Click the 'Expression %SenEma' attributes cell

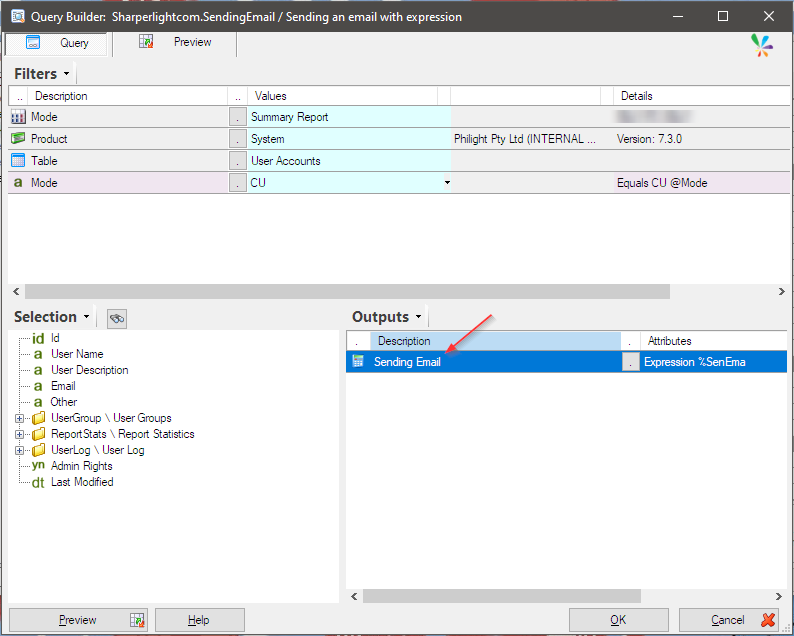point(713,362)
